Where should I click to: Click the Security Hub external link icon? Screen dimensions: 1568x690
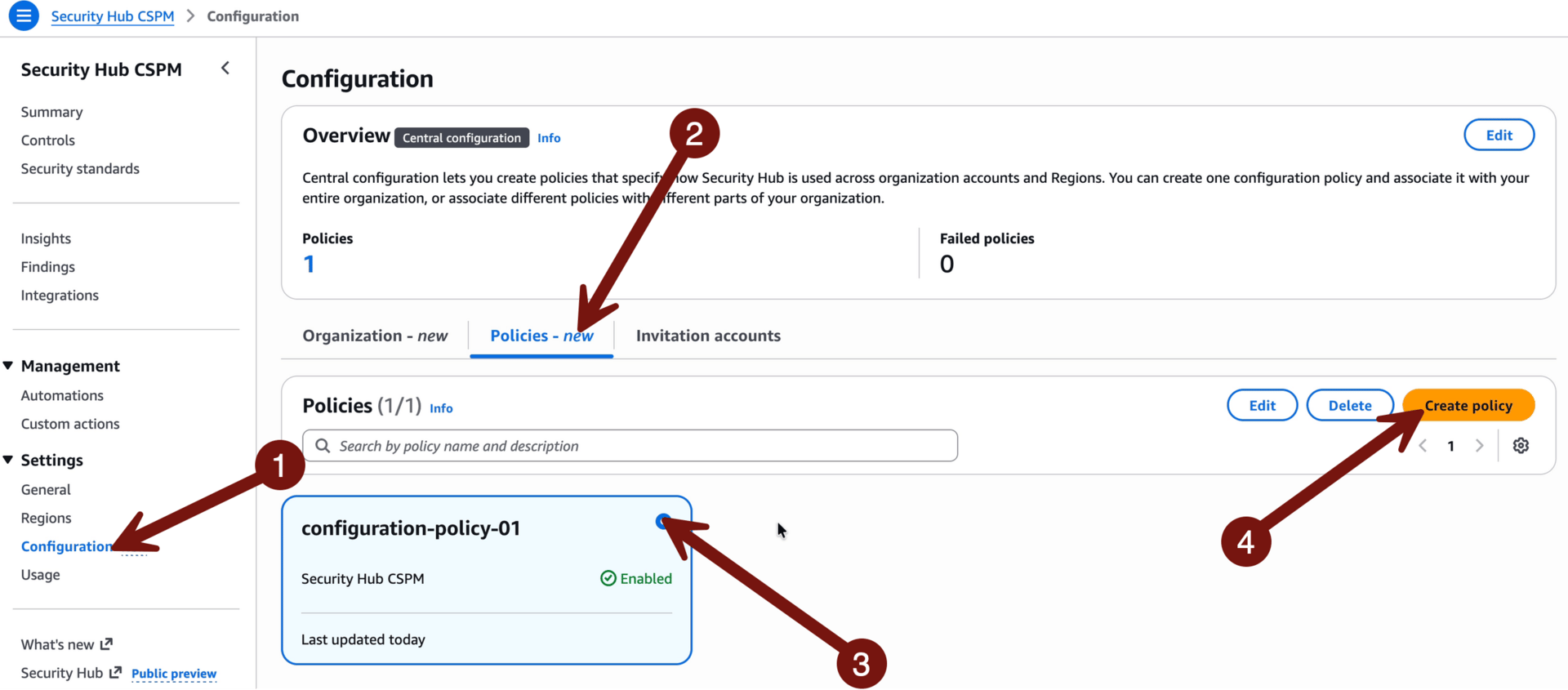(x=115, y=673)
